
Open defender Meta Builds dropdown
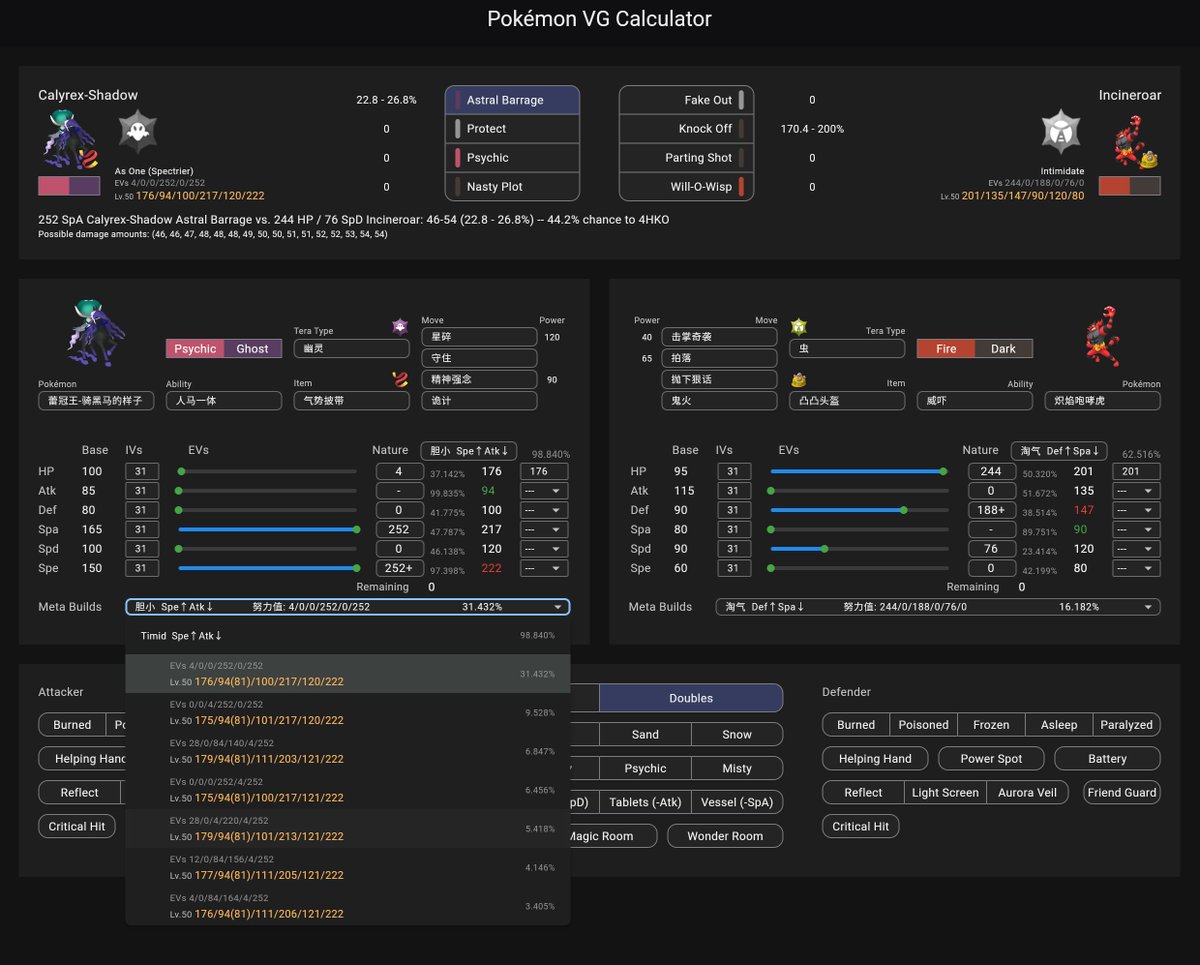pyautogui.click(x=938, y=607)
